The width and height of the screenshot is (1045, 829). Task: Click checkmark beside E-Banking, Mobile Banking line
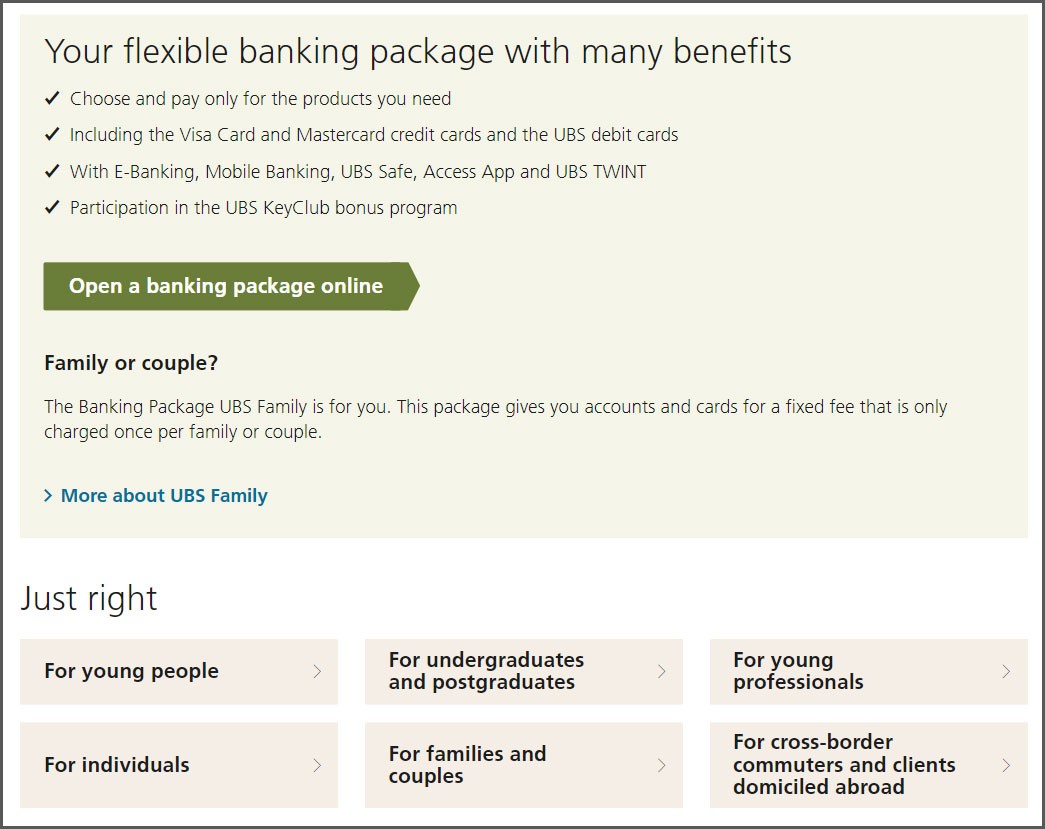[x=52, y=172]
